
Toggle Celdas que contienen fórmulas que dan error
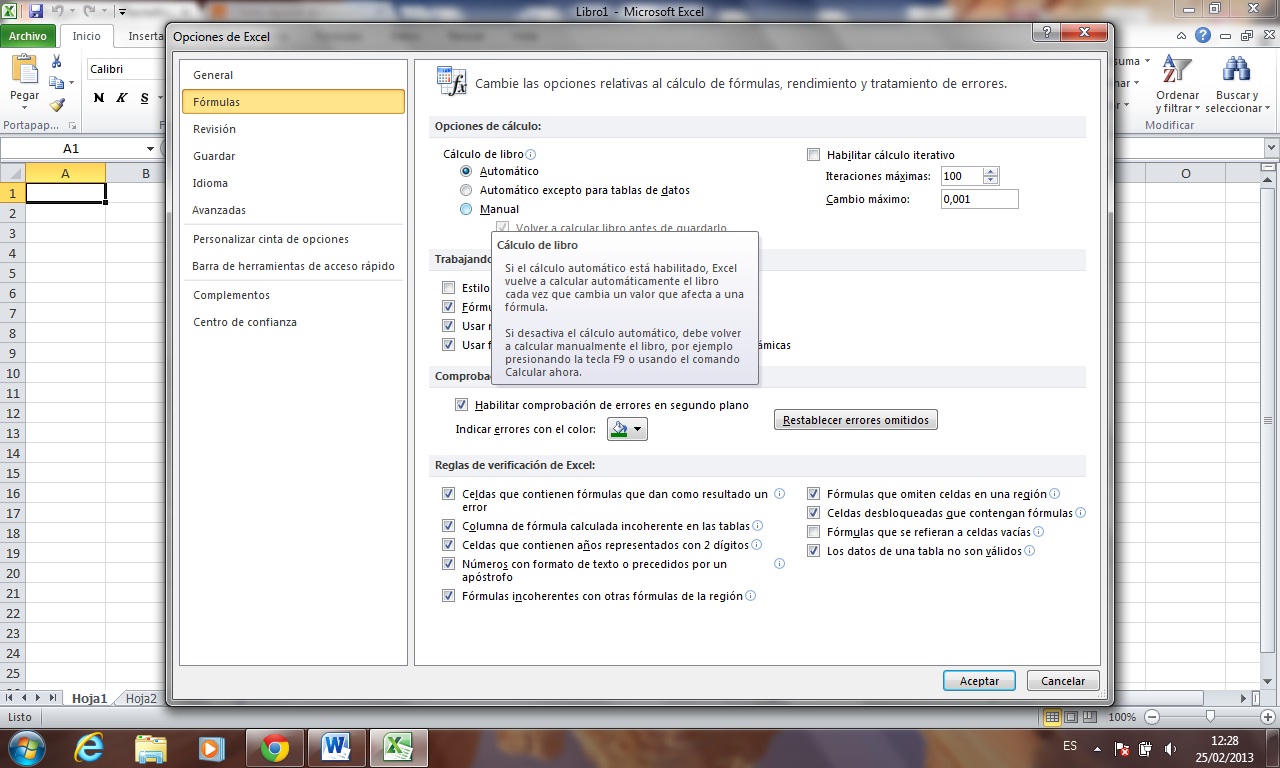[x=448, y=494]
